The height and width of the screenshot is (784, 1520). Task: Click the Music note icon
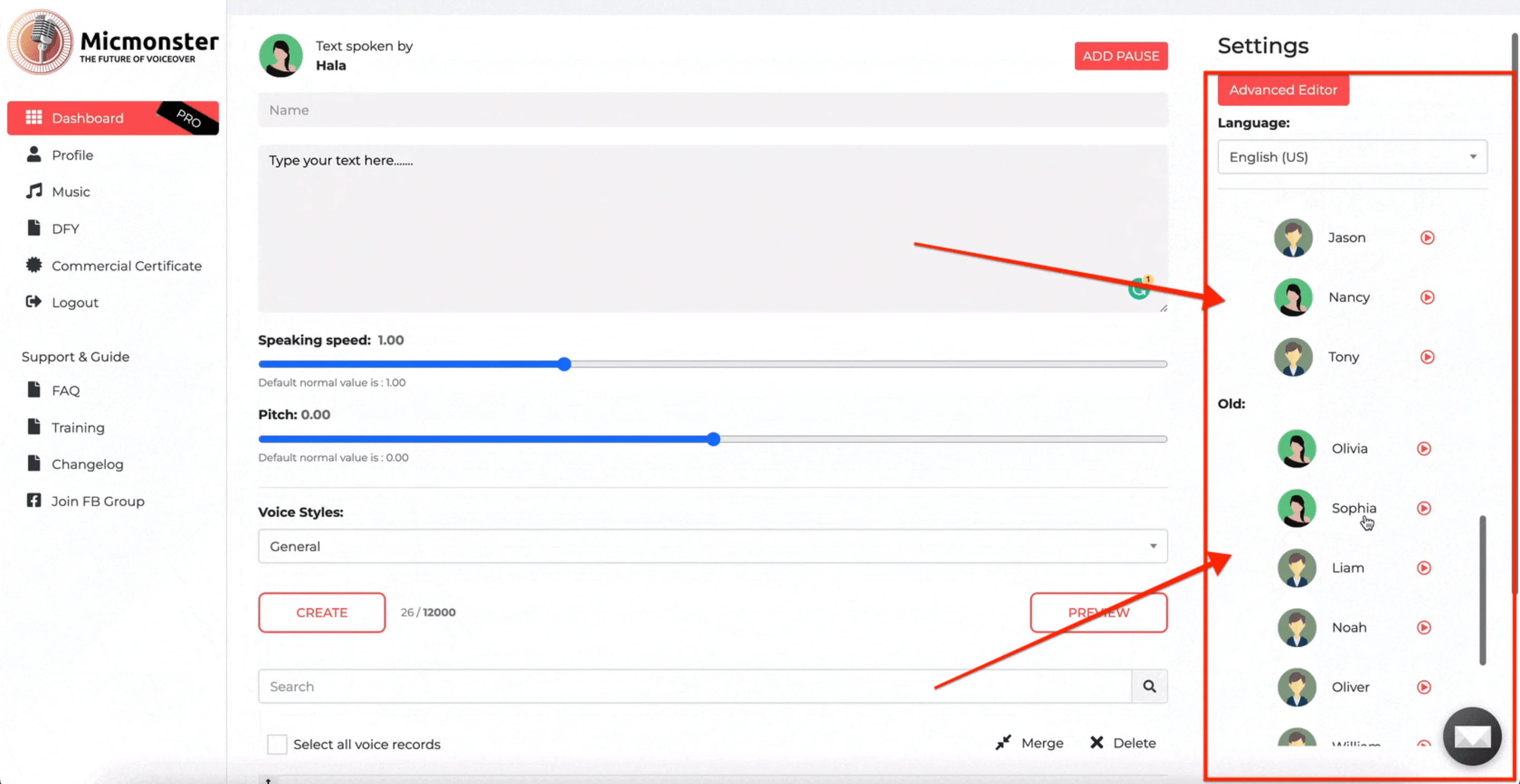pos(34,190)
